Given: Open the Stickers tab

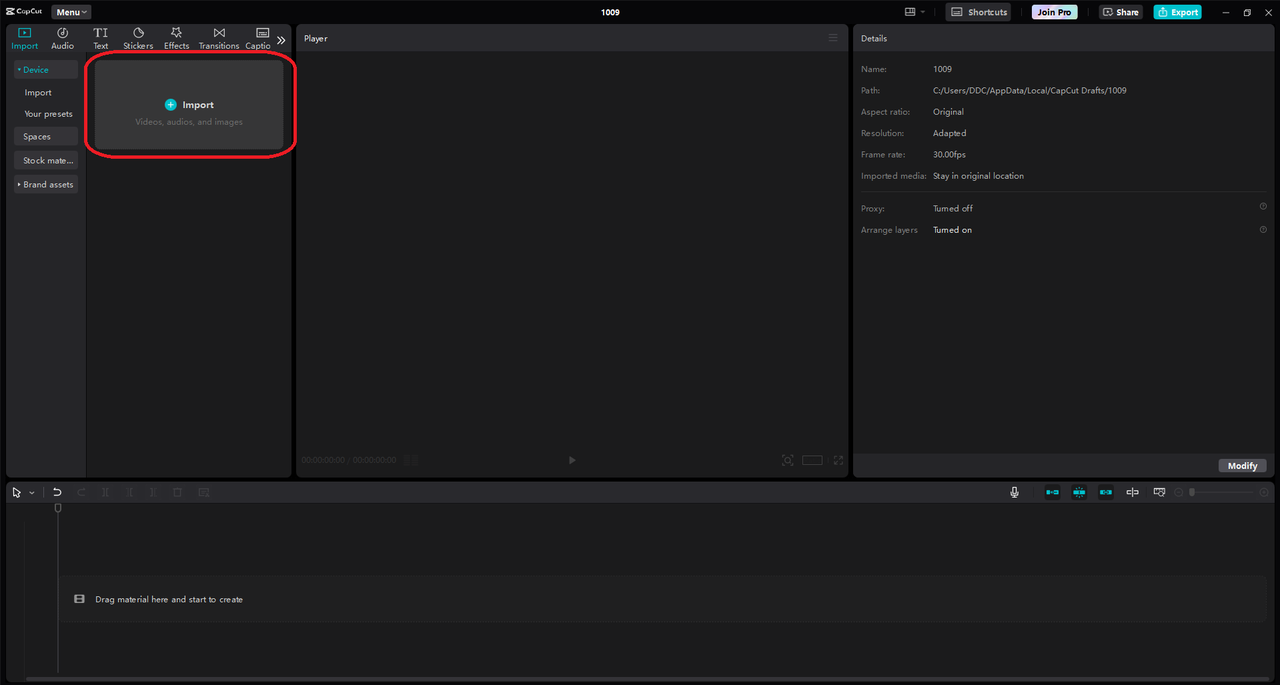Looking at the screenshot, I should [138, 39].
